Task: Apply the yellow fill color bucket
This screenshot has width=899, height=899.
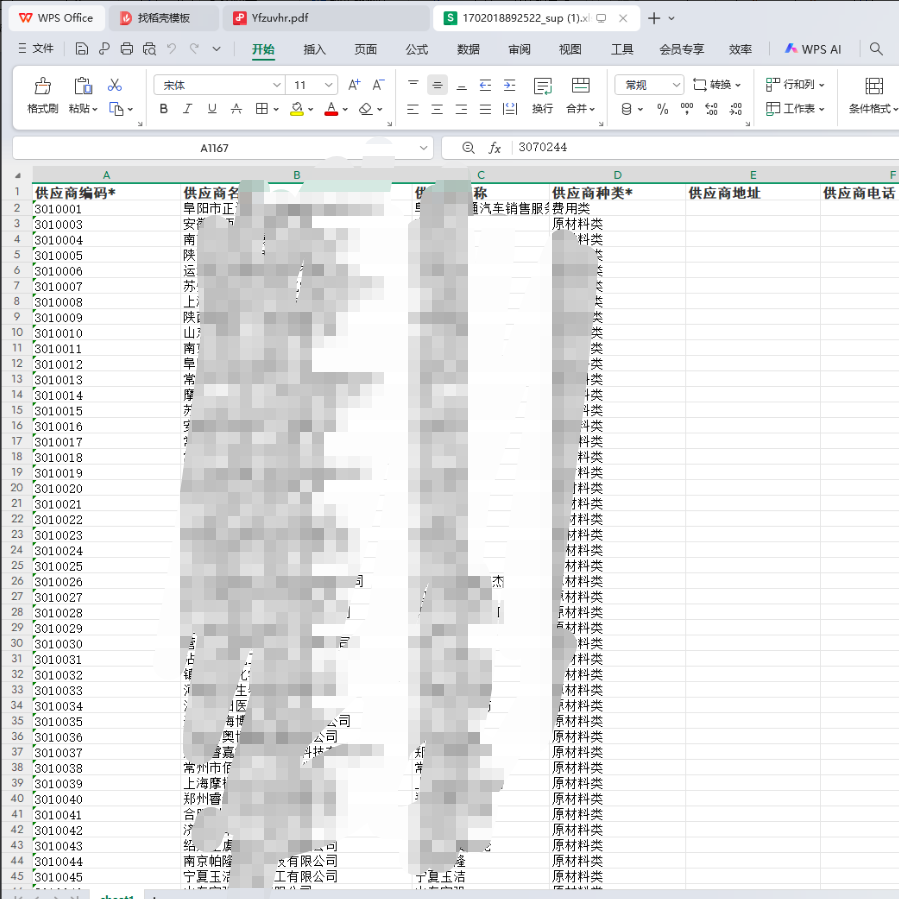Action: (297, 109)
